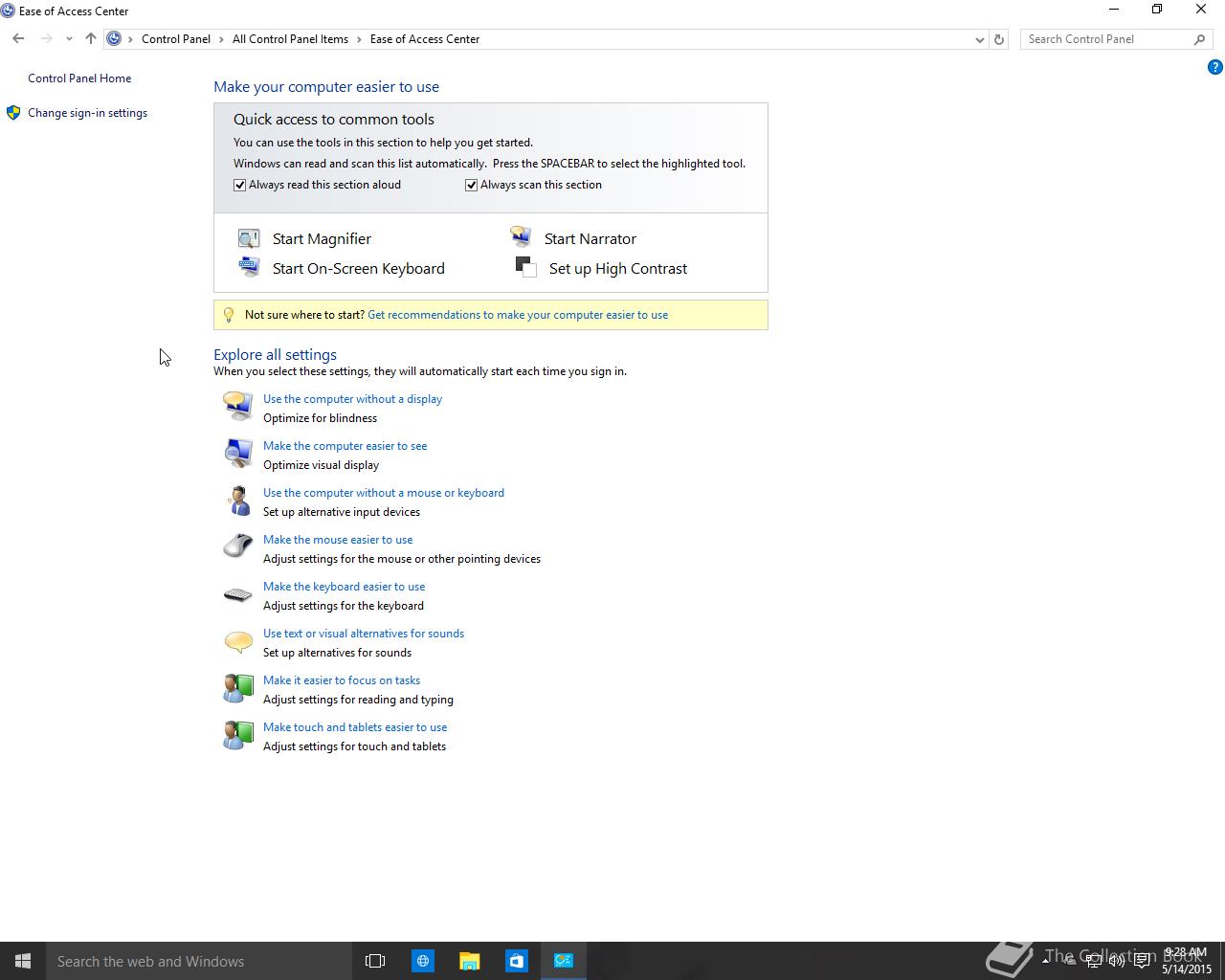Open Make touch and tablets easier to use
The image size is (1225, 980).
(355, 727)
